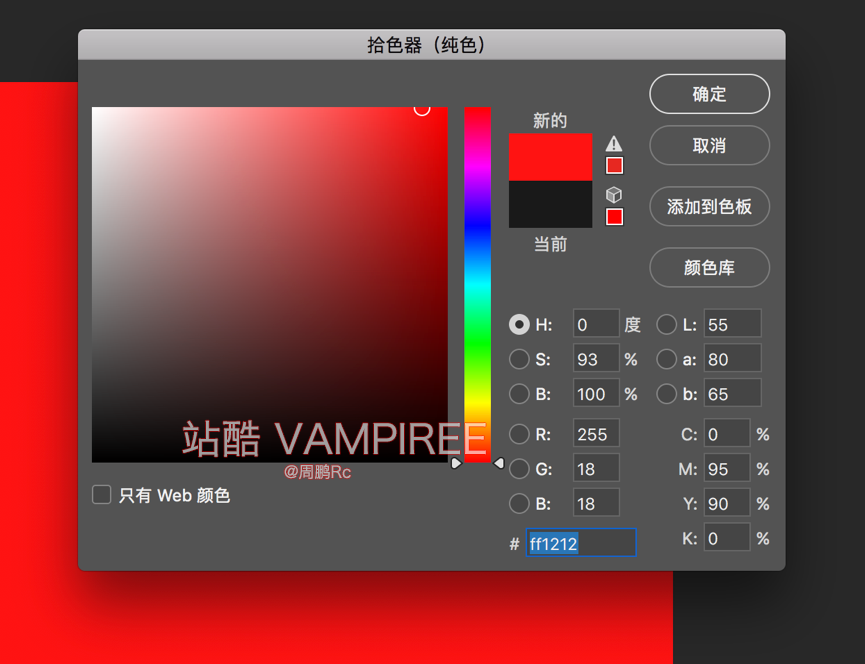Select the G green radio button
The height and width of the screenshot is (664, 865).
(x=519, y=469)
